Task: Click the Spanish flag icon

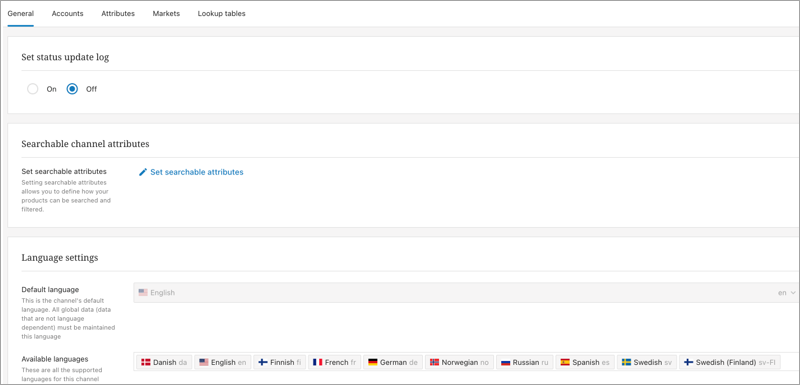Action: [565, 363]
